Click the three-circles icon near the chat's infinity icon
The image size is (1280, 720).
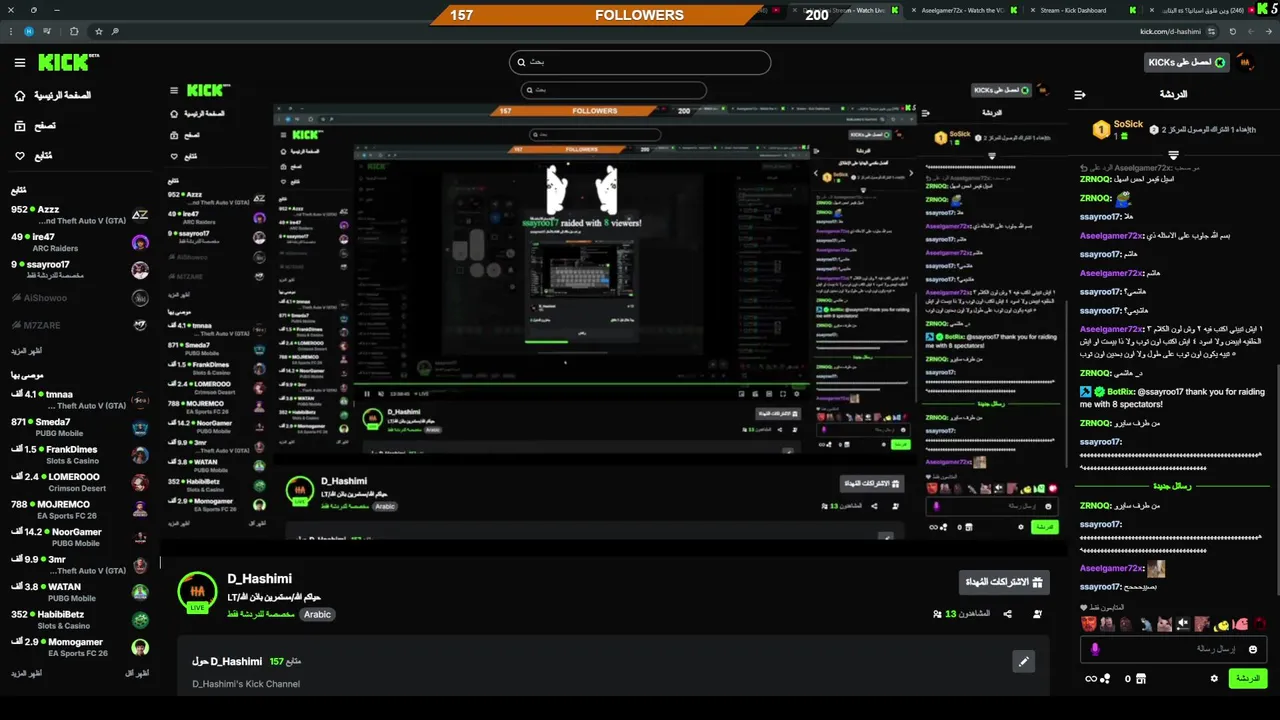1105,678
